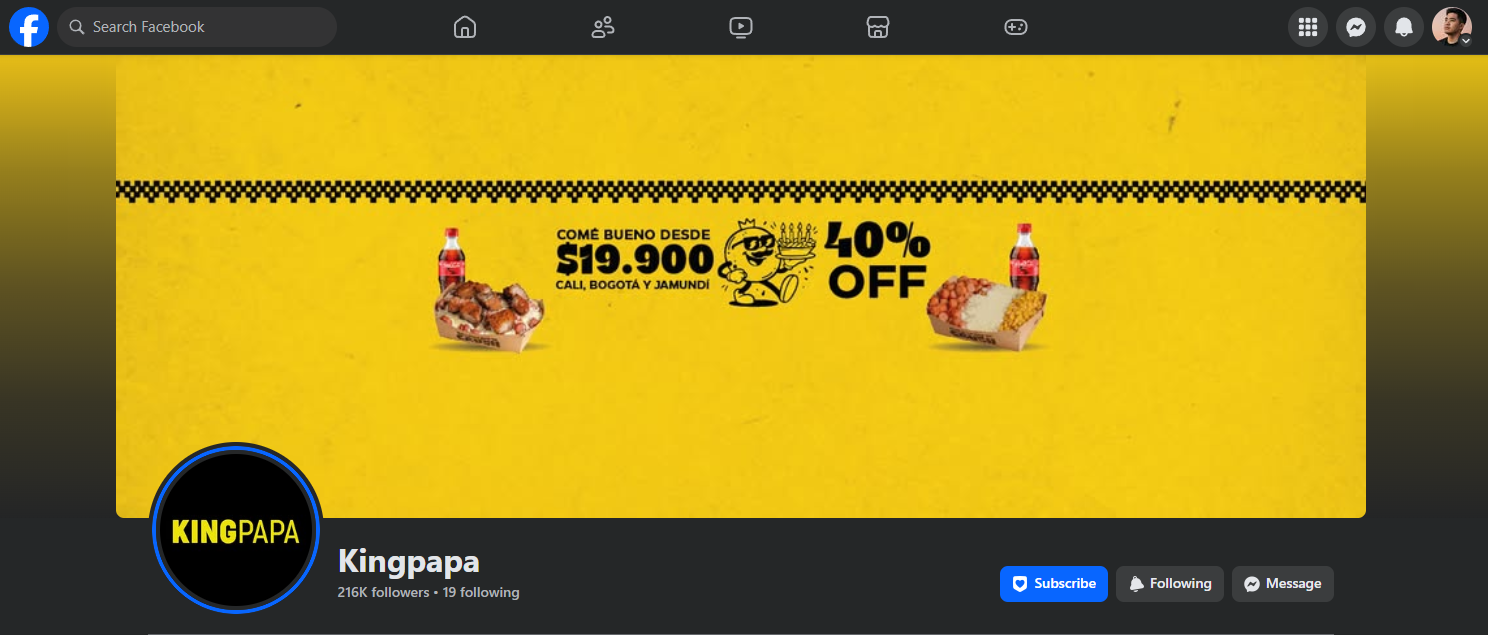The width and height of the screenshot is (1488, 635).
Task: Click the Facebook logo icon
Action: (x=29, y=27)
